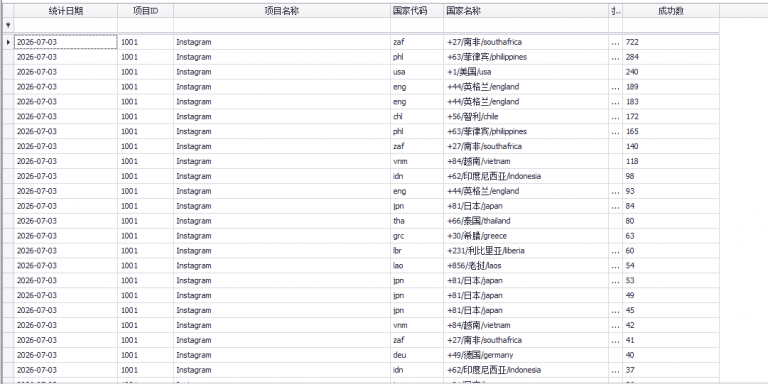Select the country code cell usa
Viewport: 768px width, 384px height.
[417, 72]
